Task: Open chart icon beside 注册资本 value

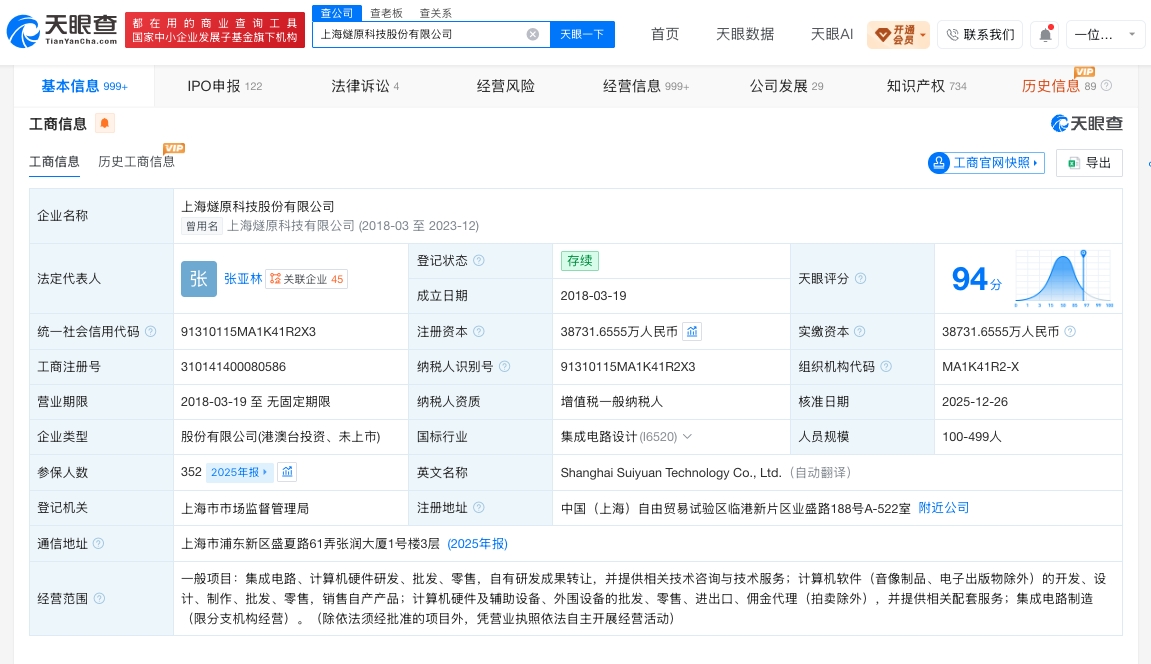Action: click(x=691, y=332)
